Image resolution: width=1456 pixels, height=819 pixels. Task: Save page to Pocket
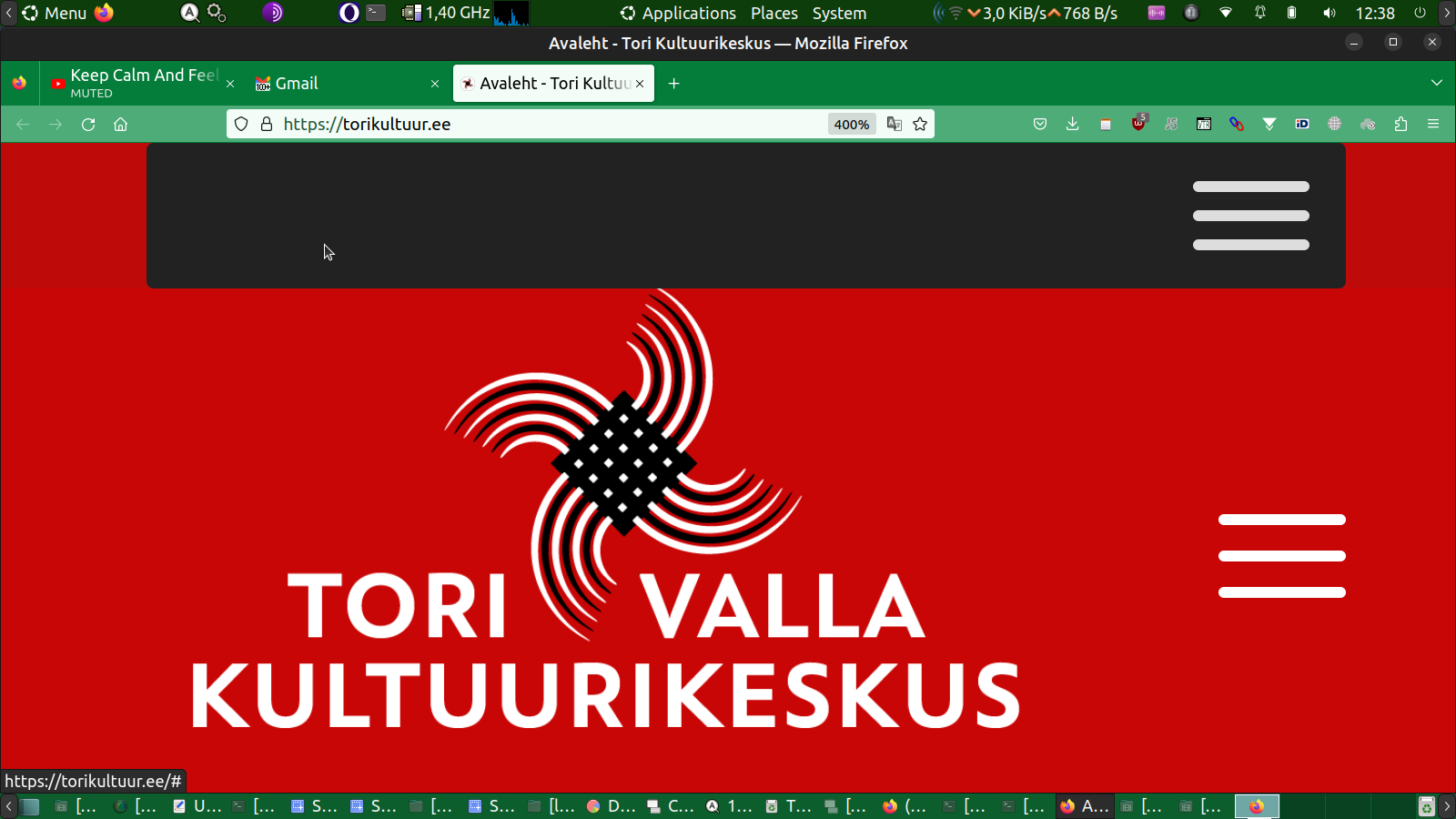[x=1040, y=125]
